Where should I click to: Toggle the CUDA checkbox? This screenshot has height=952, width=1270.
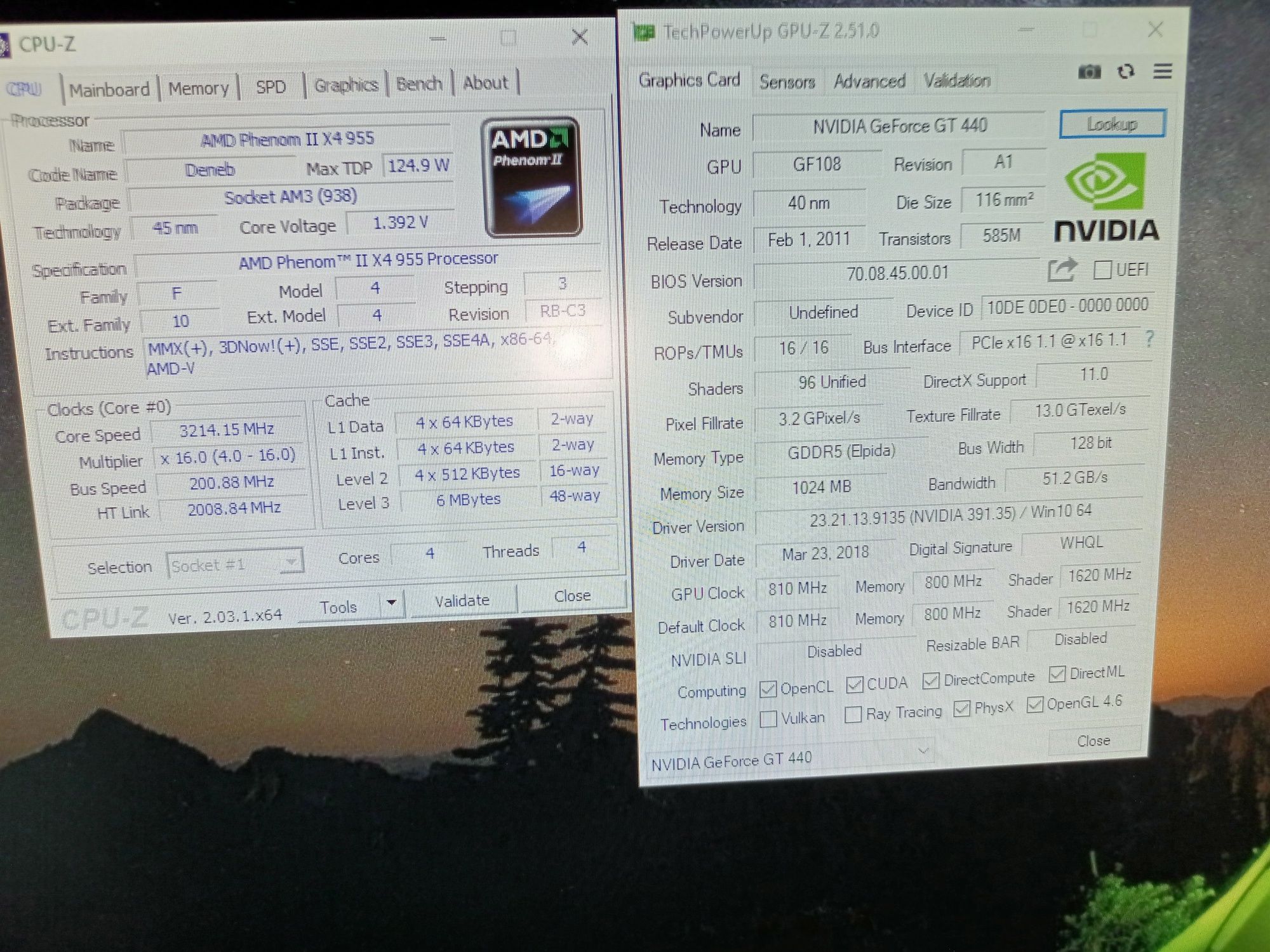[x=854, y=685]
